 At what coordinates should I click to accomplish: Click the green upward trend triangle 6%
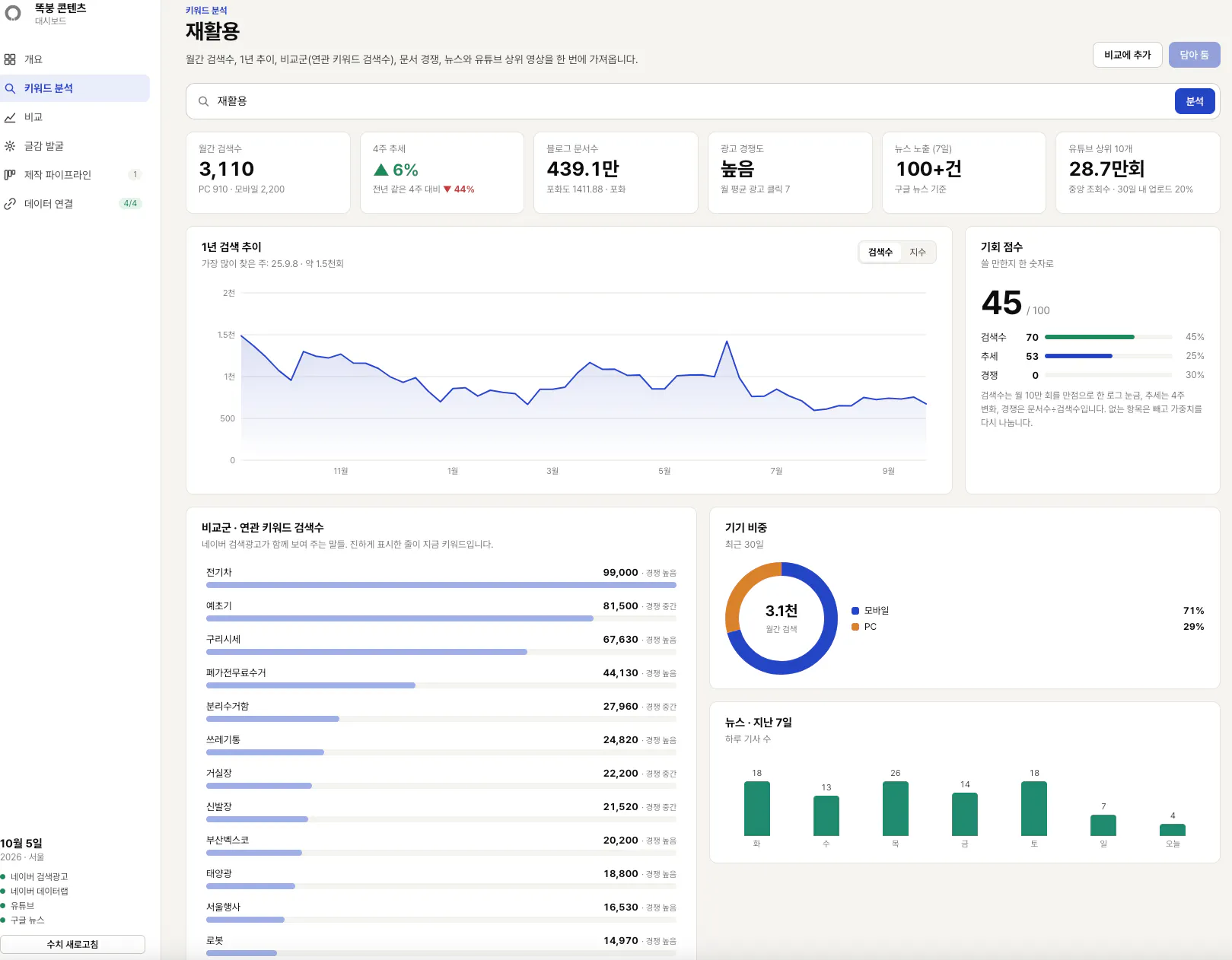pos(381,170)
